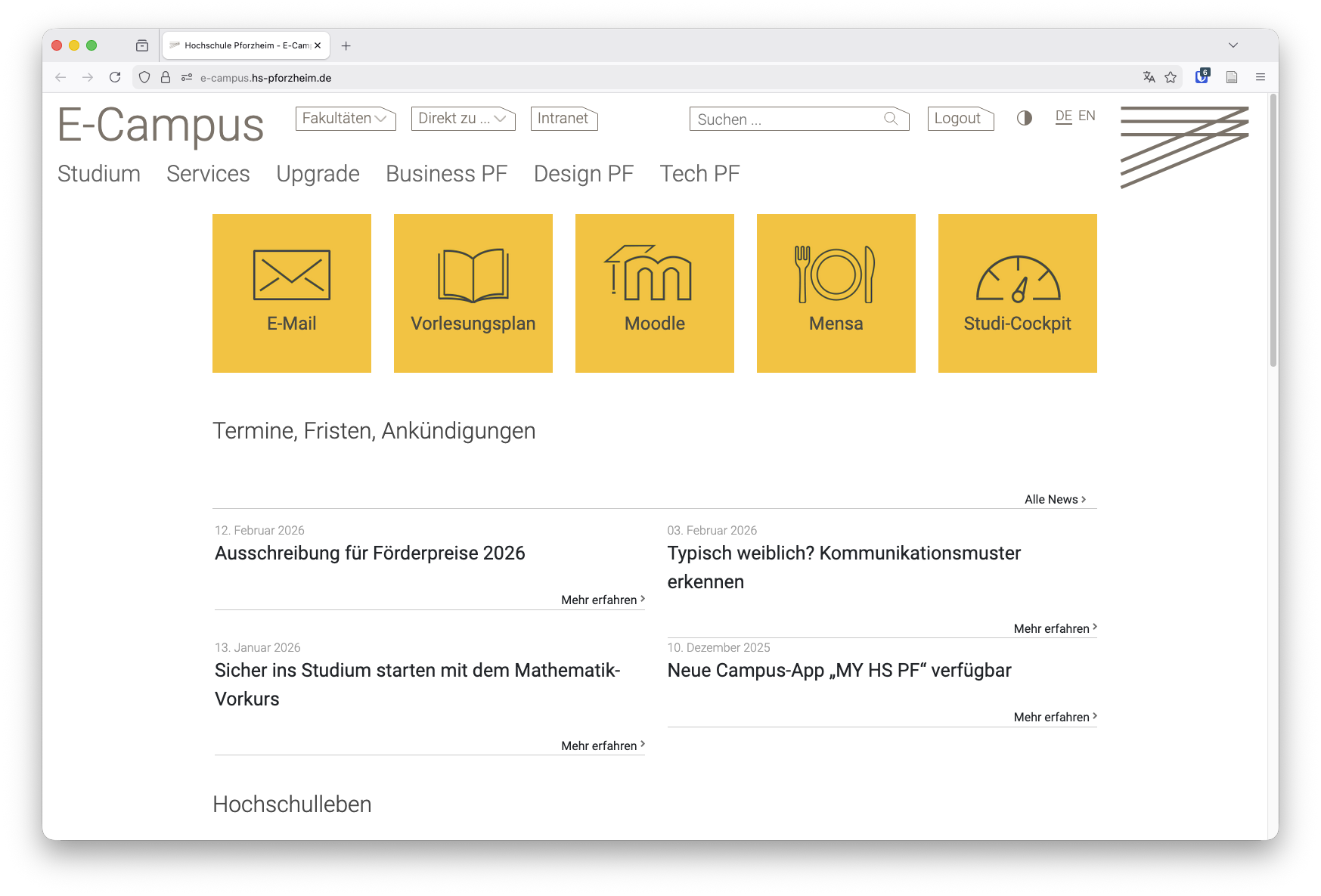The width and height of the screenshot is (1321, 896).
Task: Switch the language to EN
Action: 1087,116
